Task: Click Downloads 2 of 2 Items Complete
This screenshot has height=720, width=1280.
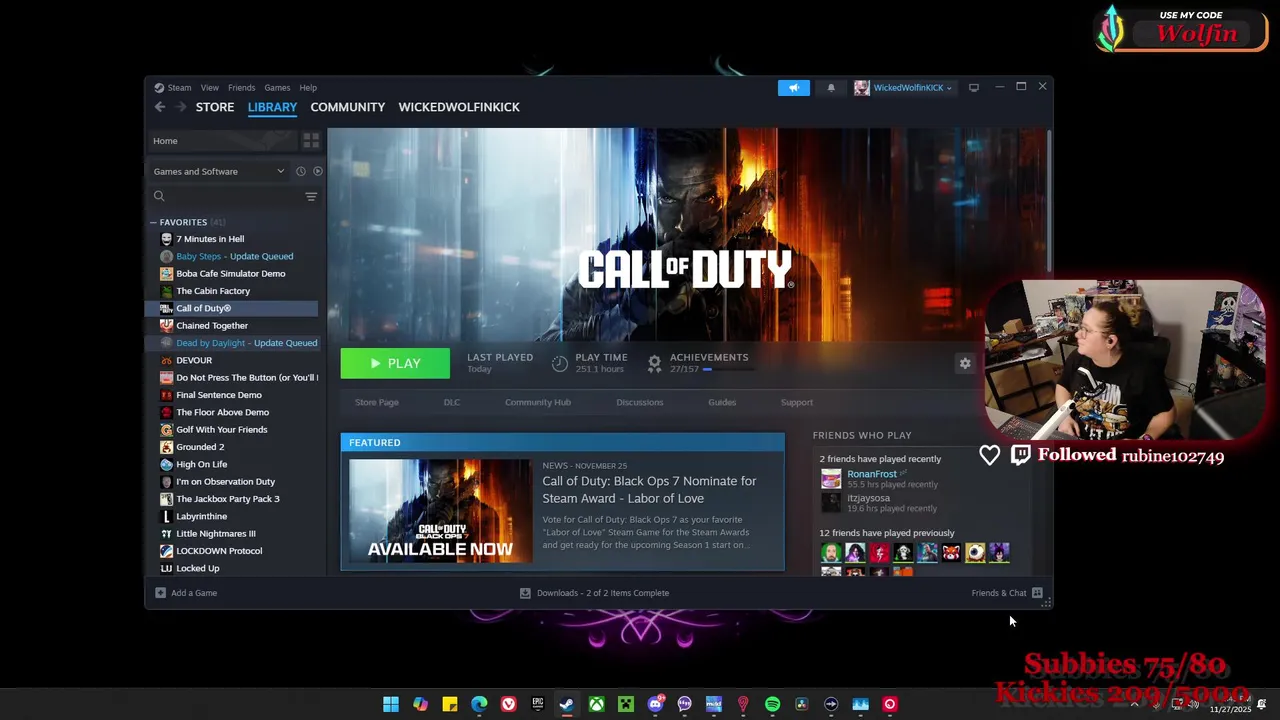Action: pyautogui.click(x=603, y=593)
